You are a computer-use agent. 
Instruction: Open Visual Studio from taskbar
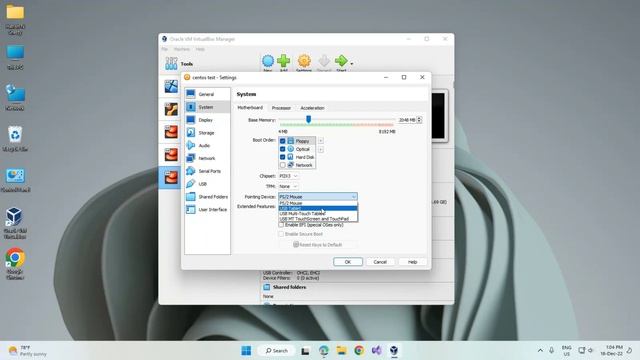(x=376, y=351)
